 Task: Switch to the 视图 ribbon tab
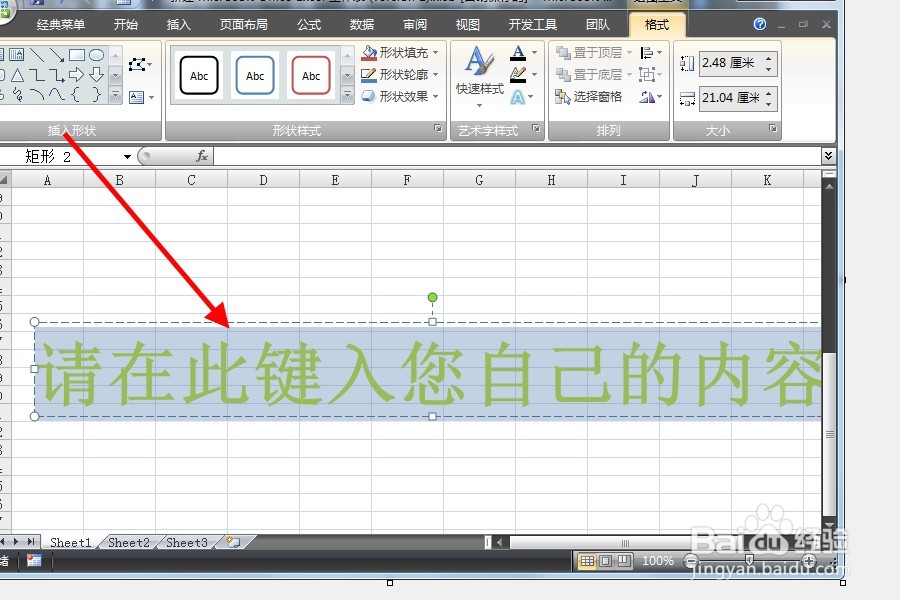(467, 23)
